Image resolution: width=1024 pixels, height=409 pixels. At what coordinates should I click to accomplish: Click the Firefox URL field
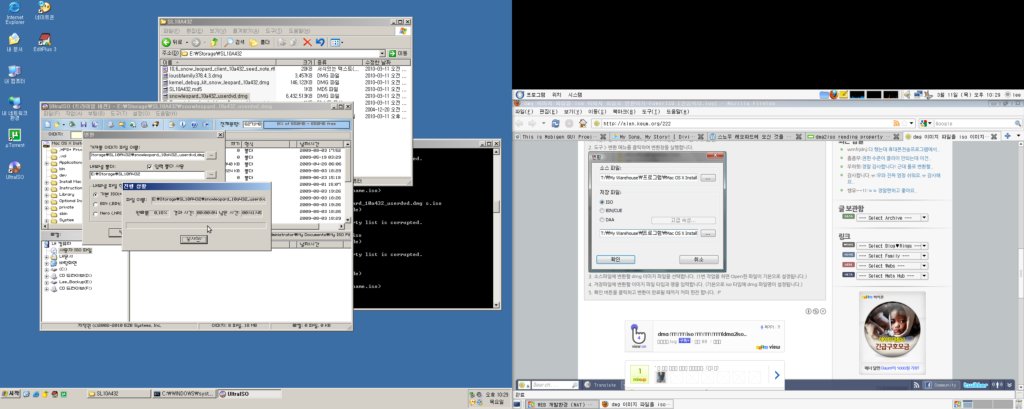(x=748, y=123)
